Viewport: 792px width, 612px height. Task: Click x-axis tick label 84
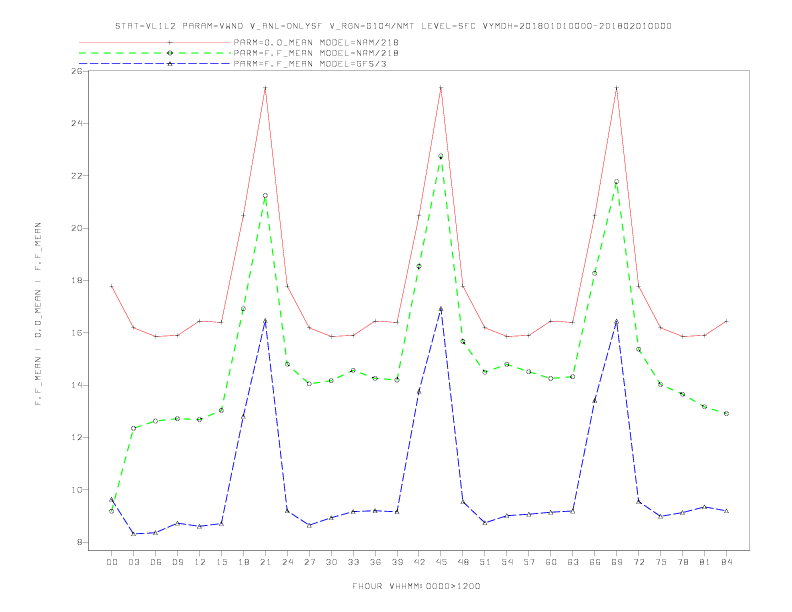click(726, 562)
